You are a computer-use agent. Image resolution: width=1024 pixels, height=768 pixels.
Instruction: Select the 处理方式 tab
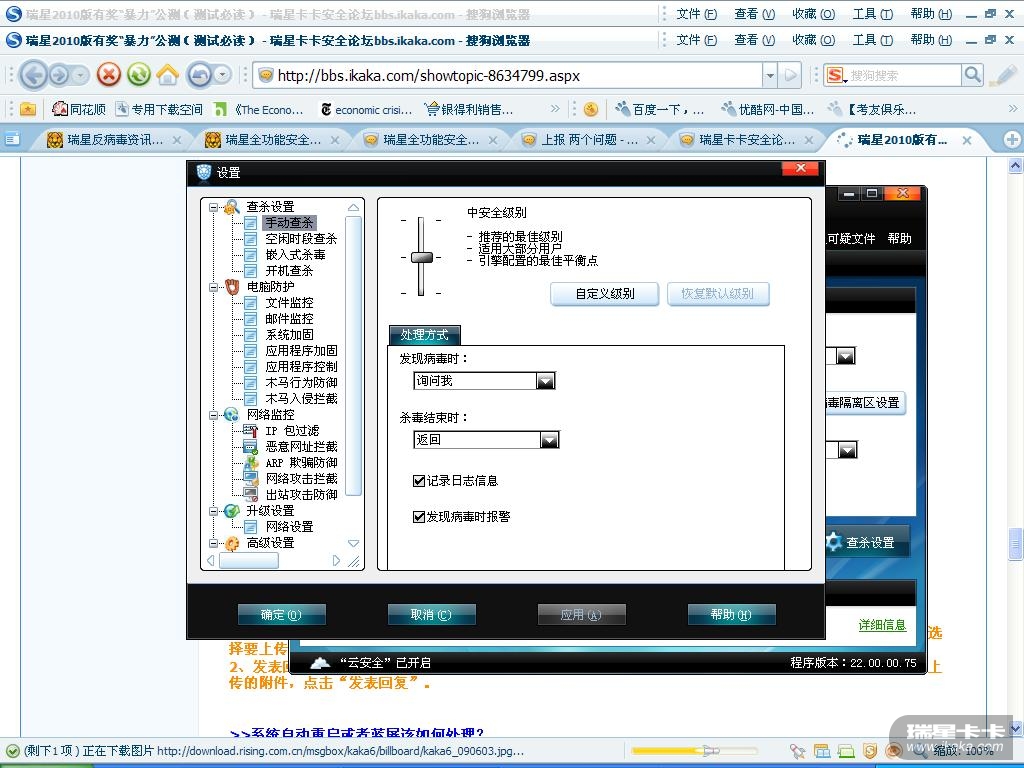[x=424, y=335]
